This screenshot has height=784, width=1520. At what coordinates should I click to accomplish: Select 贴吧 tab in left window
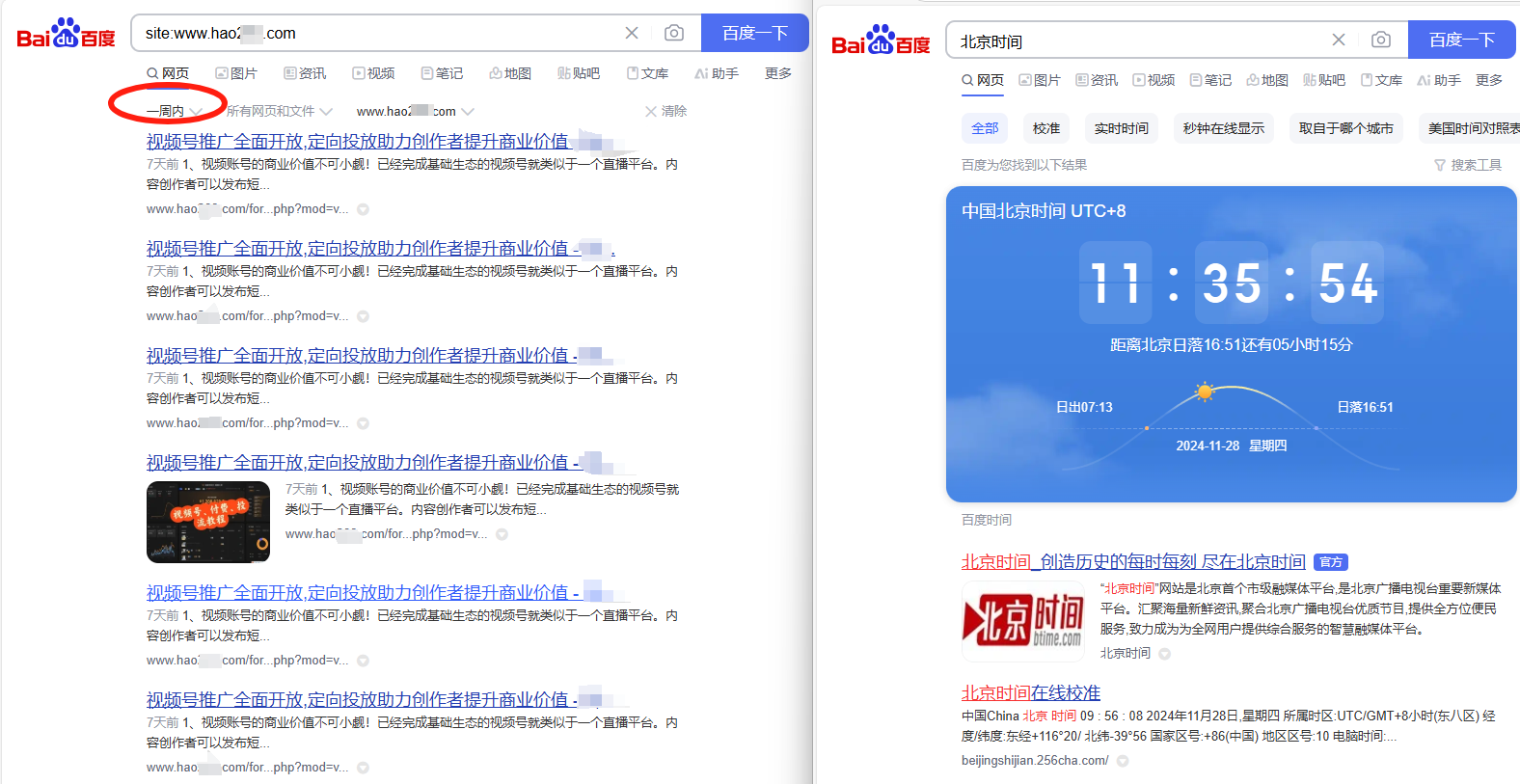pyautogui.click(x=579, y=73)
